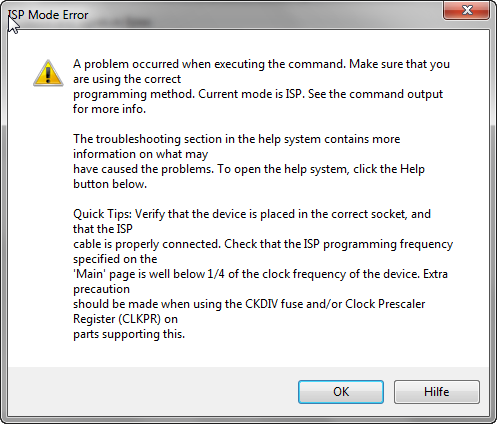Click the 'for more info.' text line

[109, 109]
